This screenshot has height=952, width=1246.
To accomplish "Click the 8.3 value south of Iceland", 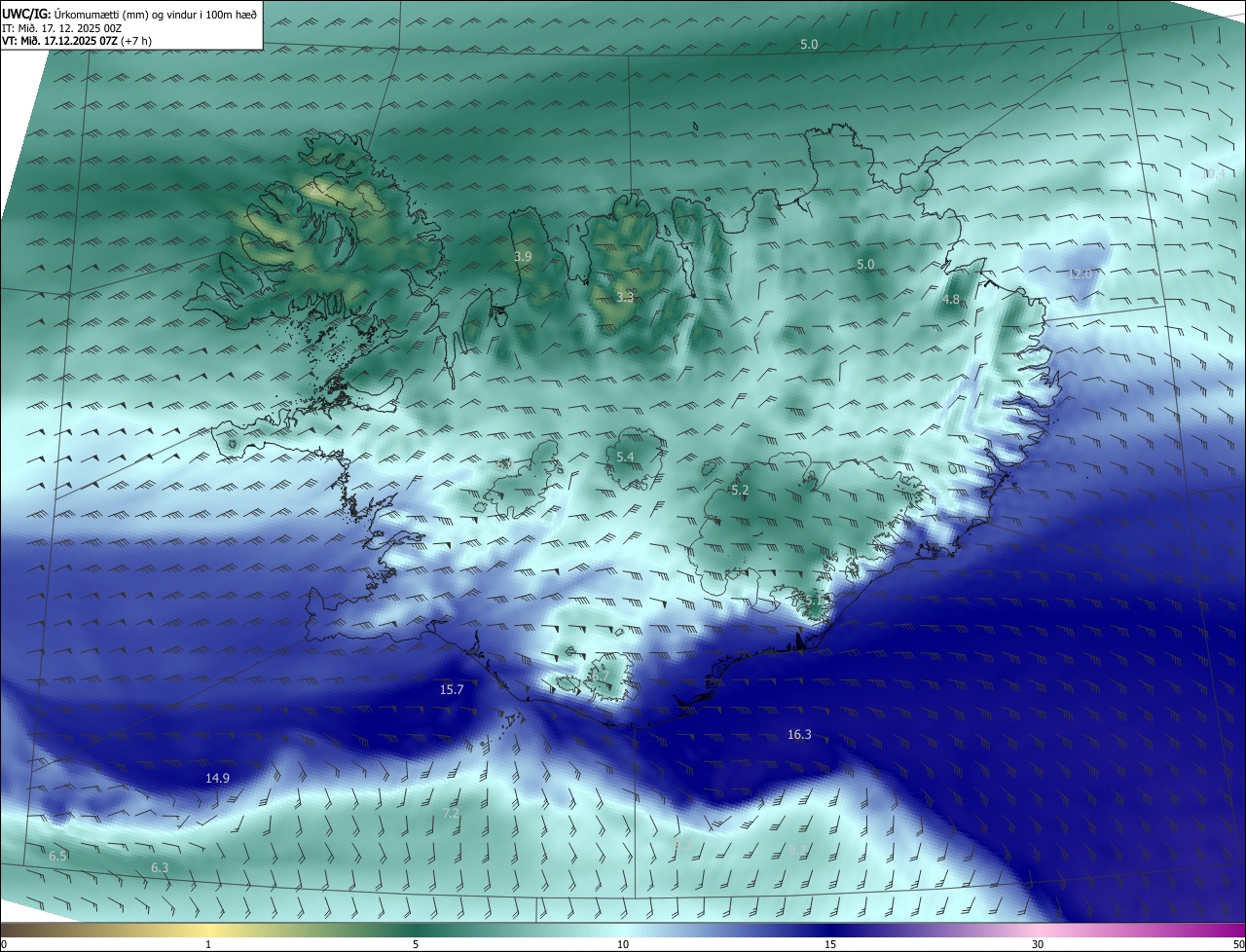I will pyautogui.click(x=681, y=847).
